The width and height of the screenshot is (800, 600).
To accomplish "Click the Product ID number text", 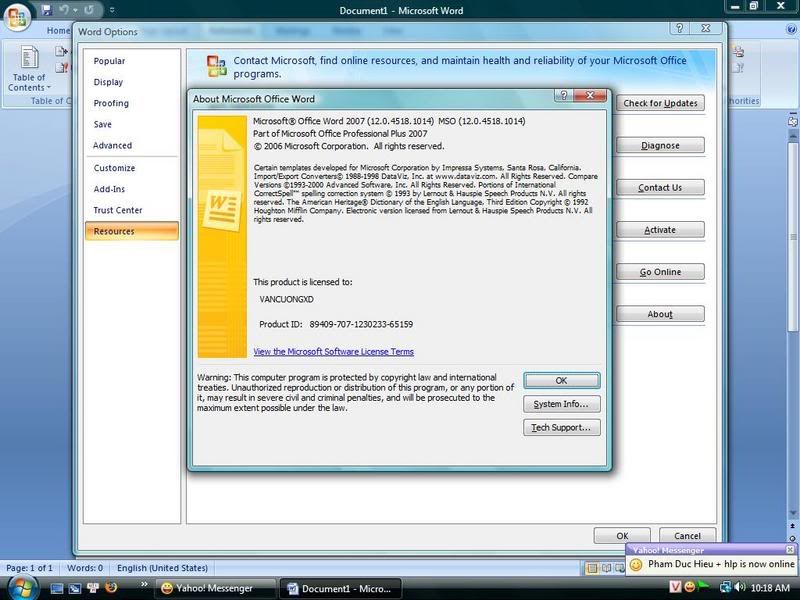I will (x=361, y=324).
